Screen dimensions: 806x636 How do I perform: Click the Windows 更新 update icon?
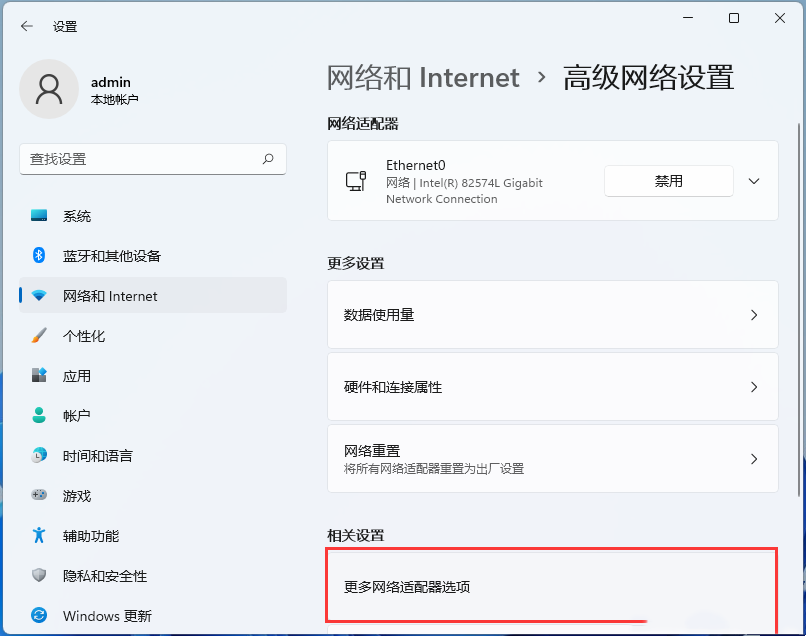[38, 616]
